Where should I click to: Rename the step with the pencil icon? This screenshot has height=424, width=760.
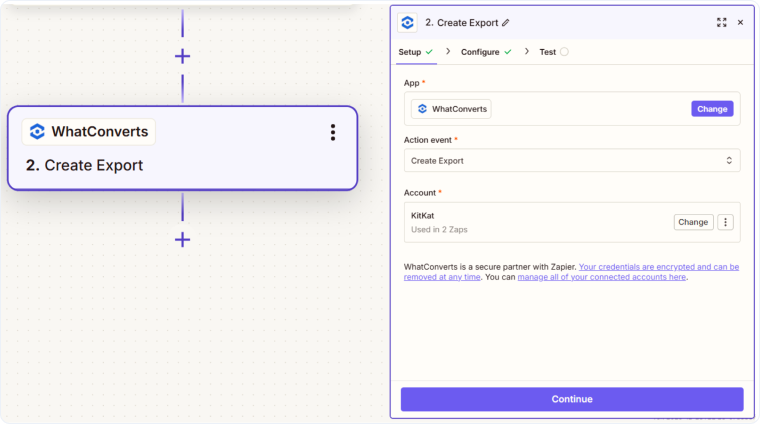[x=506, y=23]
